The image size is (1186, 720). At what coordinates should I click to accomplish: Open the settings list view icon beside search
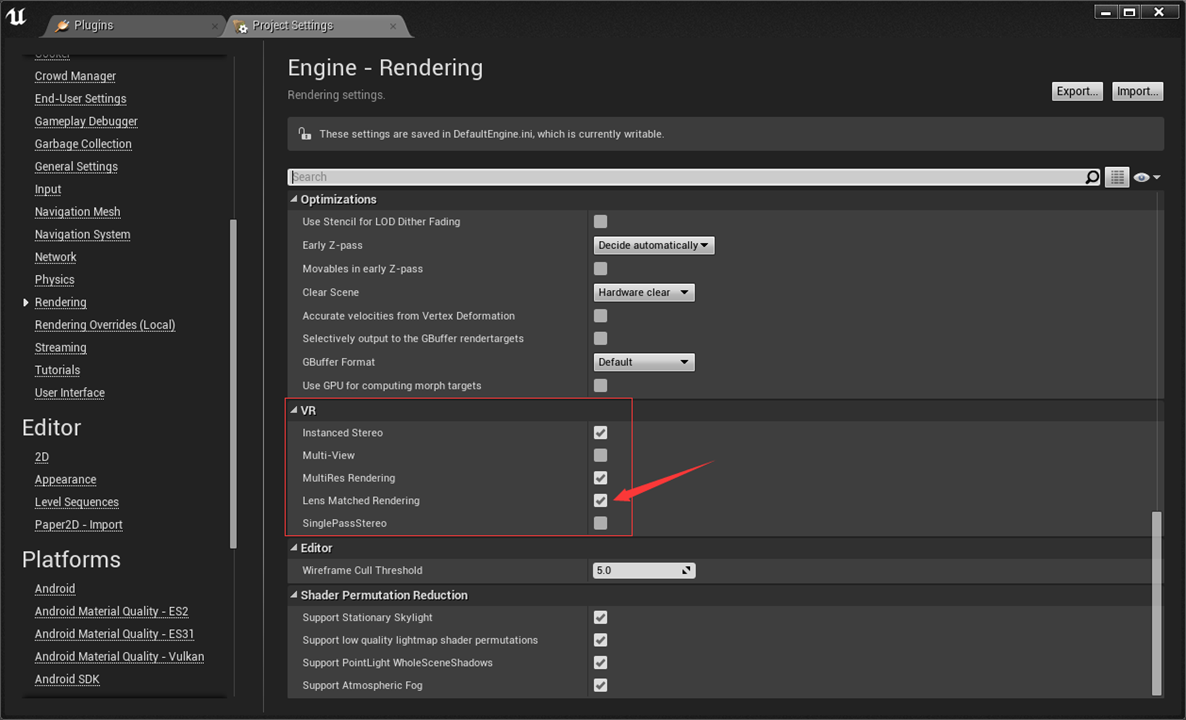click(1117, 176)
